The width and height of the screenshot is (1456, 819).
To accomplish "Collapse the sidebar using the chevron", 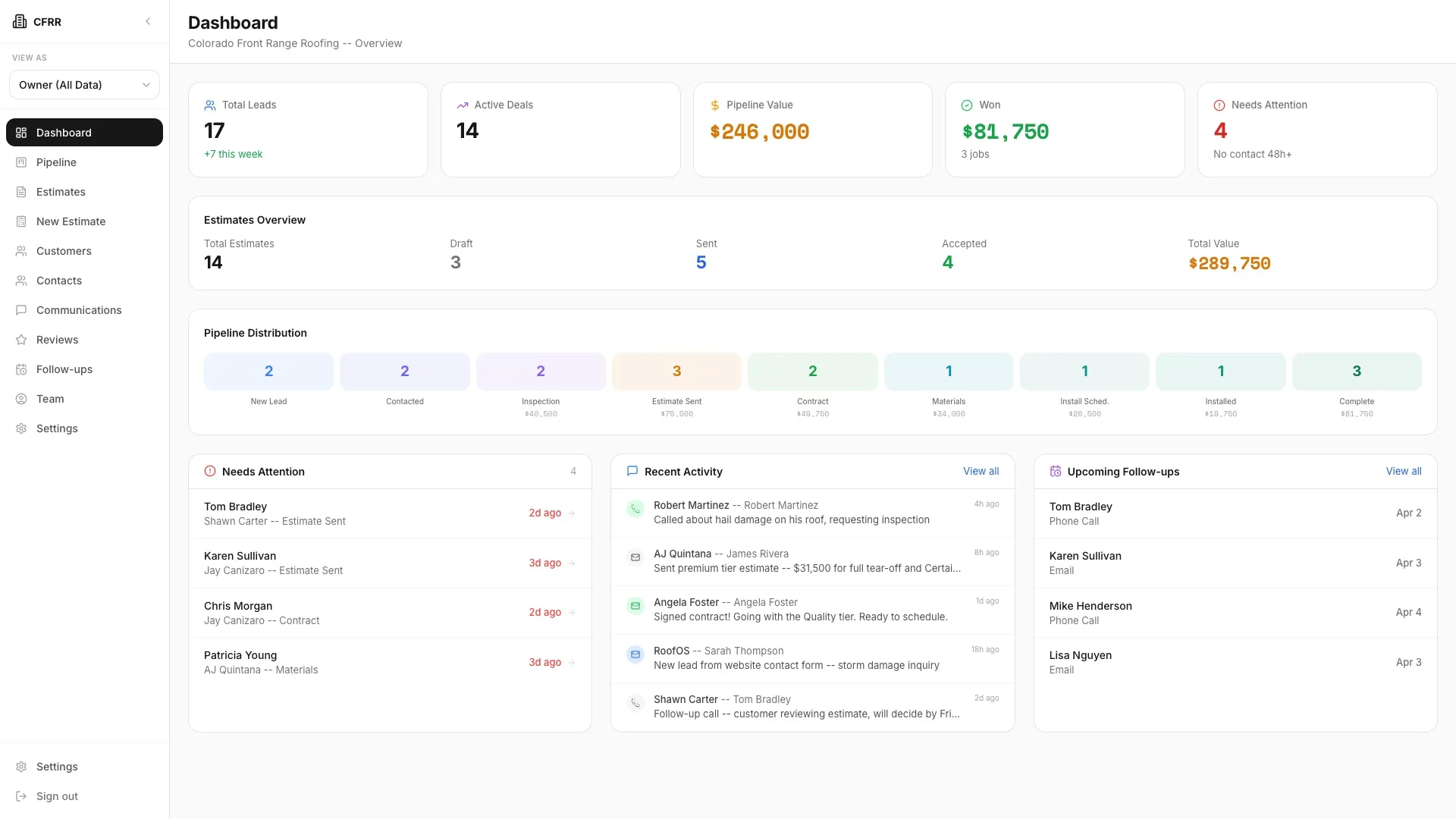I will point(148,21).
